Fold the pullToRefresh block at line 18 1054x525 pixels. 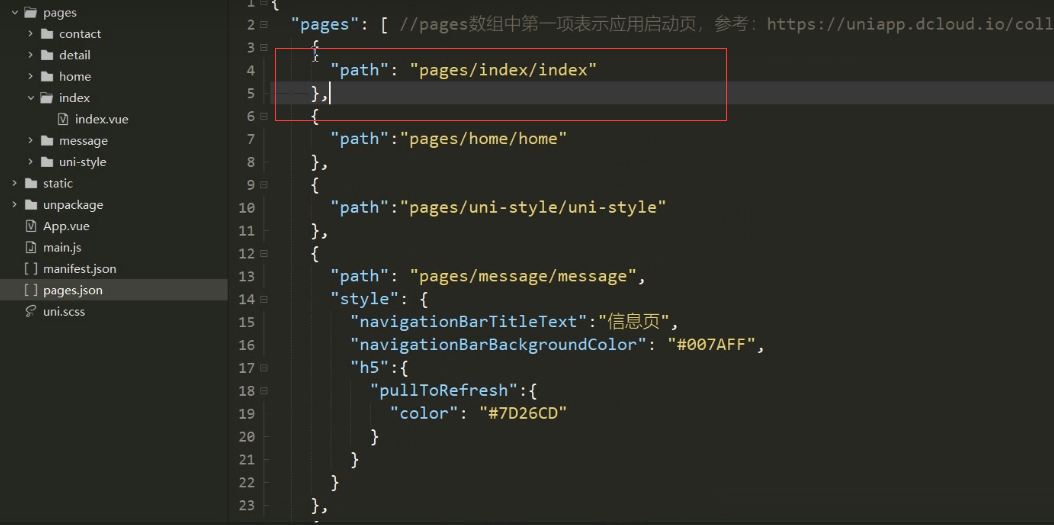[x=264, y=391]
